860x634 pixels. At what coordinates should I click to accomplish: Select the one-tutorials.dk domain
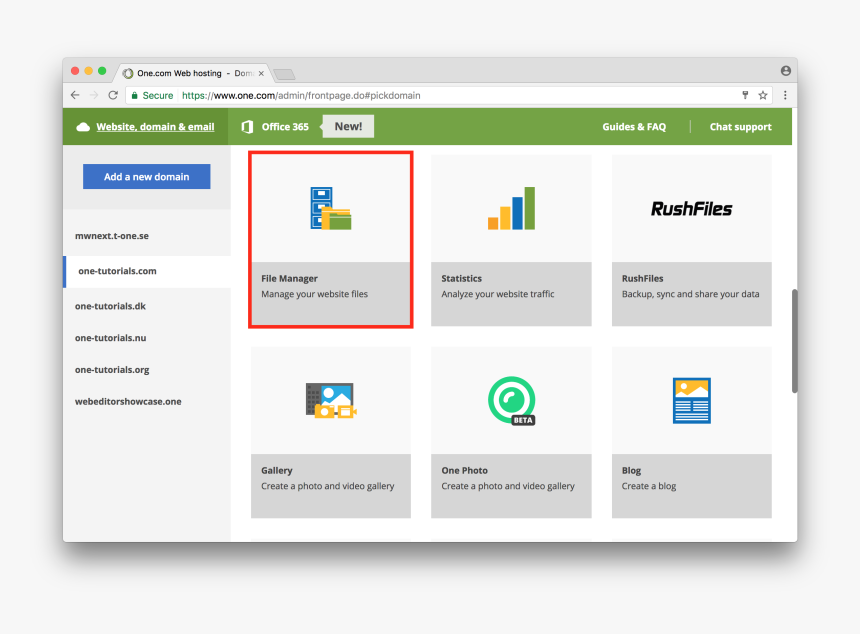[110, 306]
